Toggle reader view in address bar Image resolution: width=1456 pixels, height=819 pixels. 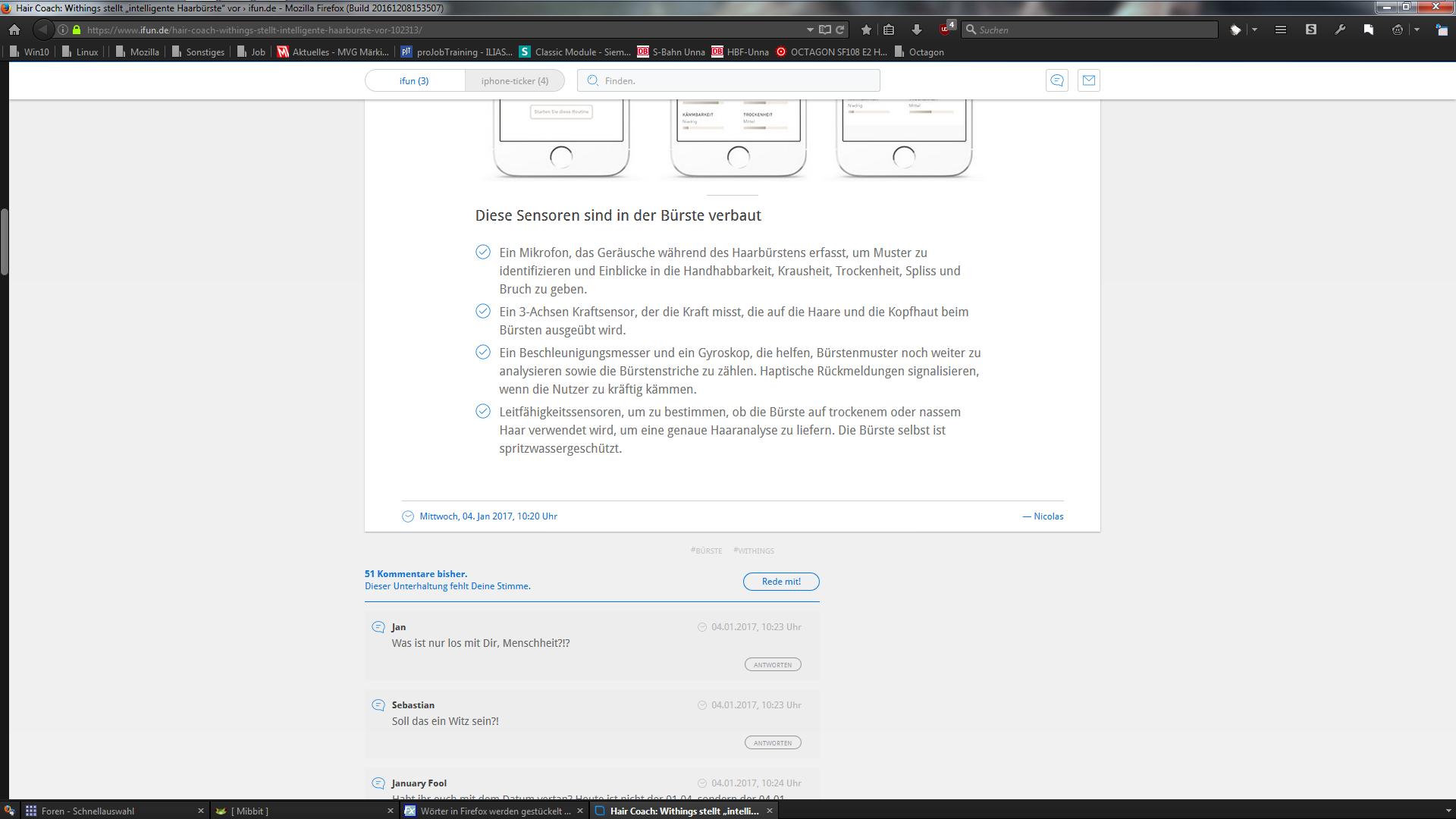pyautogui.click(x=825, y=30)
